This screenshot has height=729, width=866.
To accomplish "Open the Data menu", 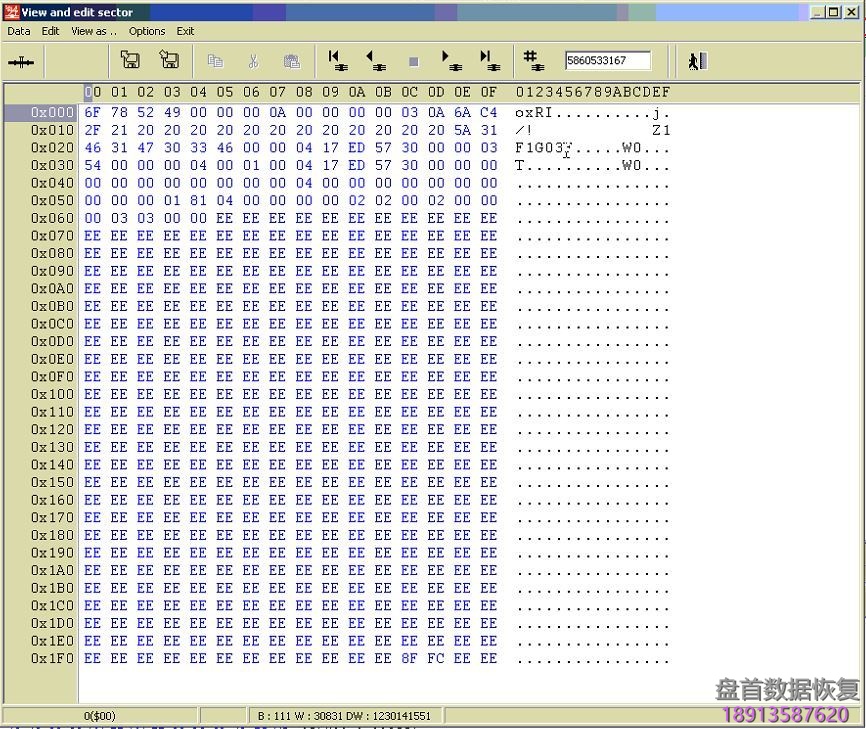I will 19,31.
